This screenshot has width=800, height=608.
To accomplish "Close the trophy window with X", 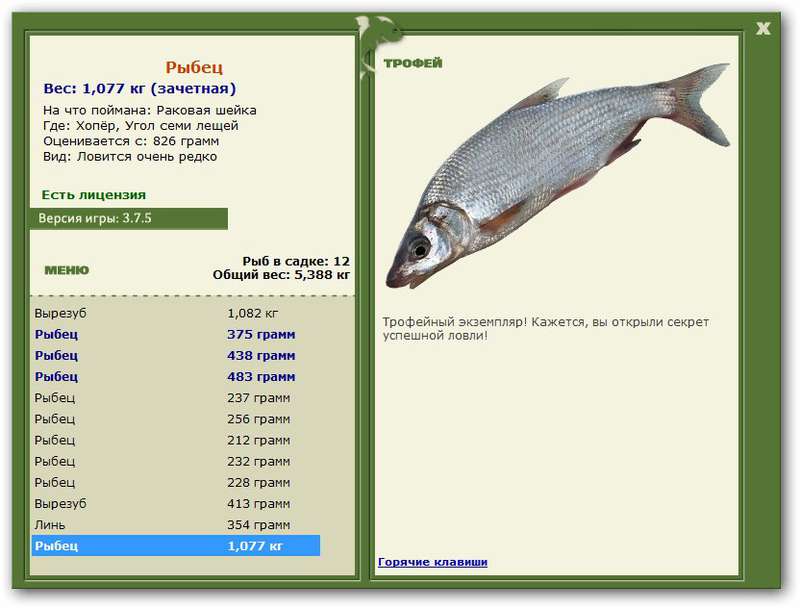I will [763, 29].
